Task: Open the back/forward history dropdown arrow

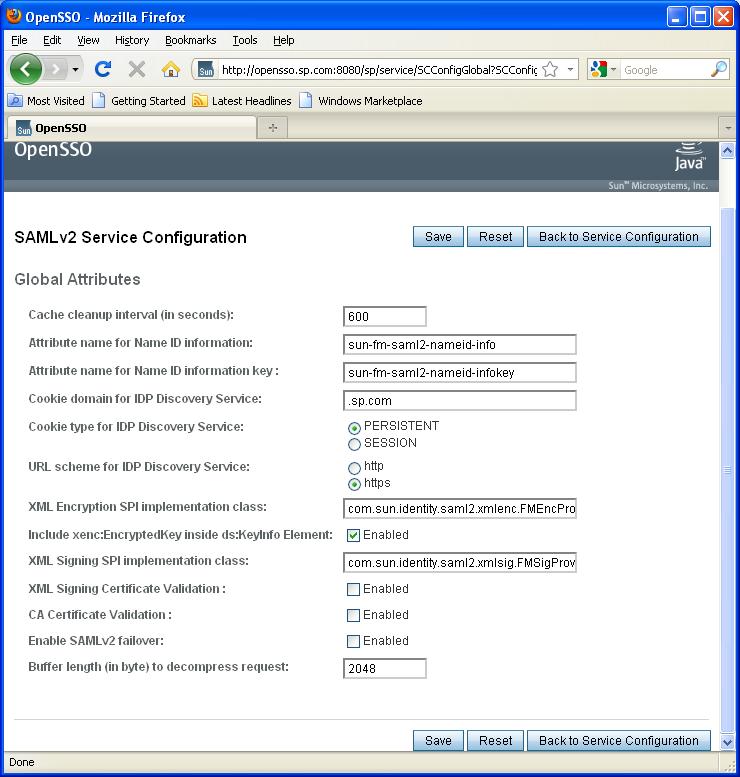Action: (x=75, y=69)
